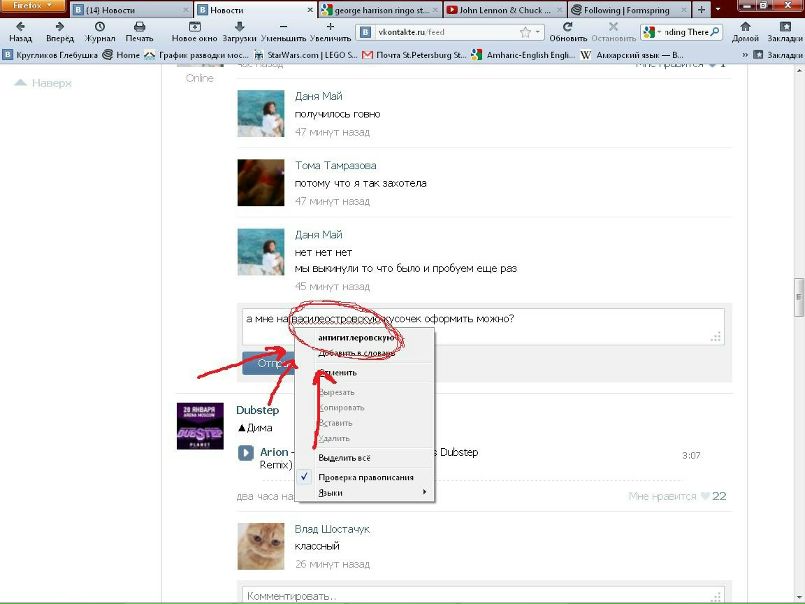Choose Добавить в словарь from context menu
The width and height of the screenshot is (805, 604).
pyautogui.click(x=356, y=353)
